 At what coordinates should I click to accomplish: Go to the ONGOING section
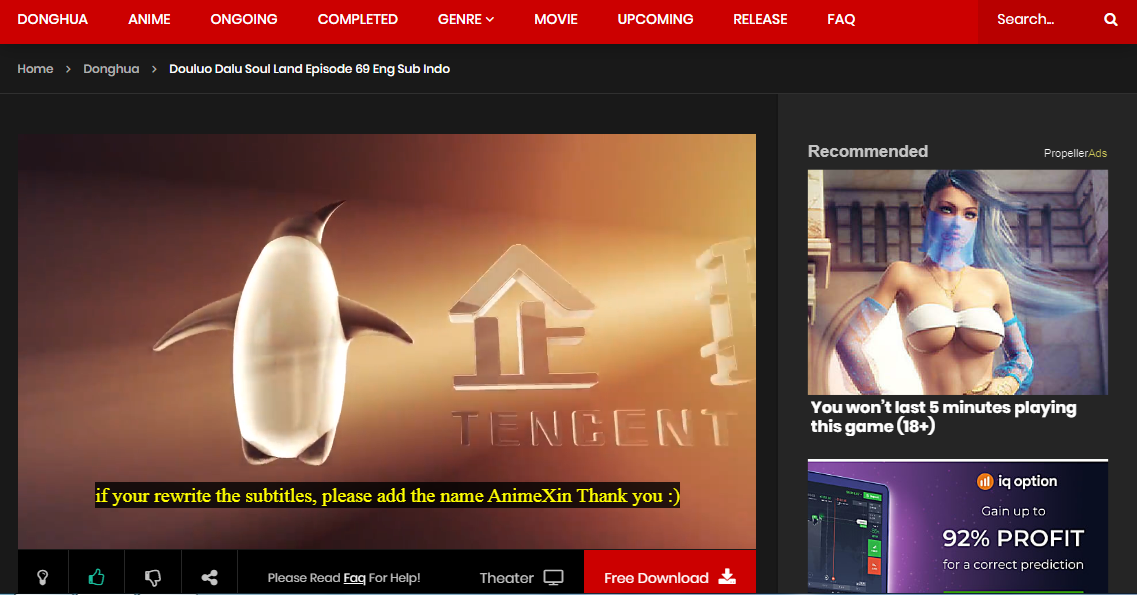pyautogui.click(x=244, y=19)
